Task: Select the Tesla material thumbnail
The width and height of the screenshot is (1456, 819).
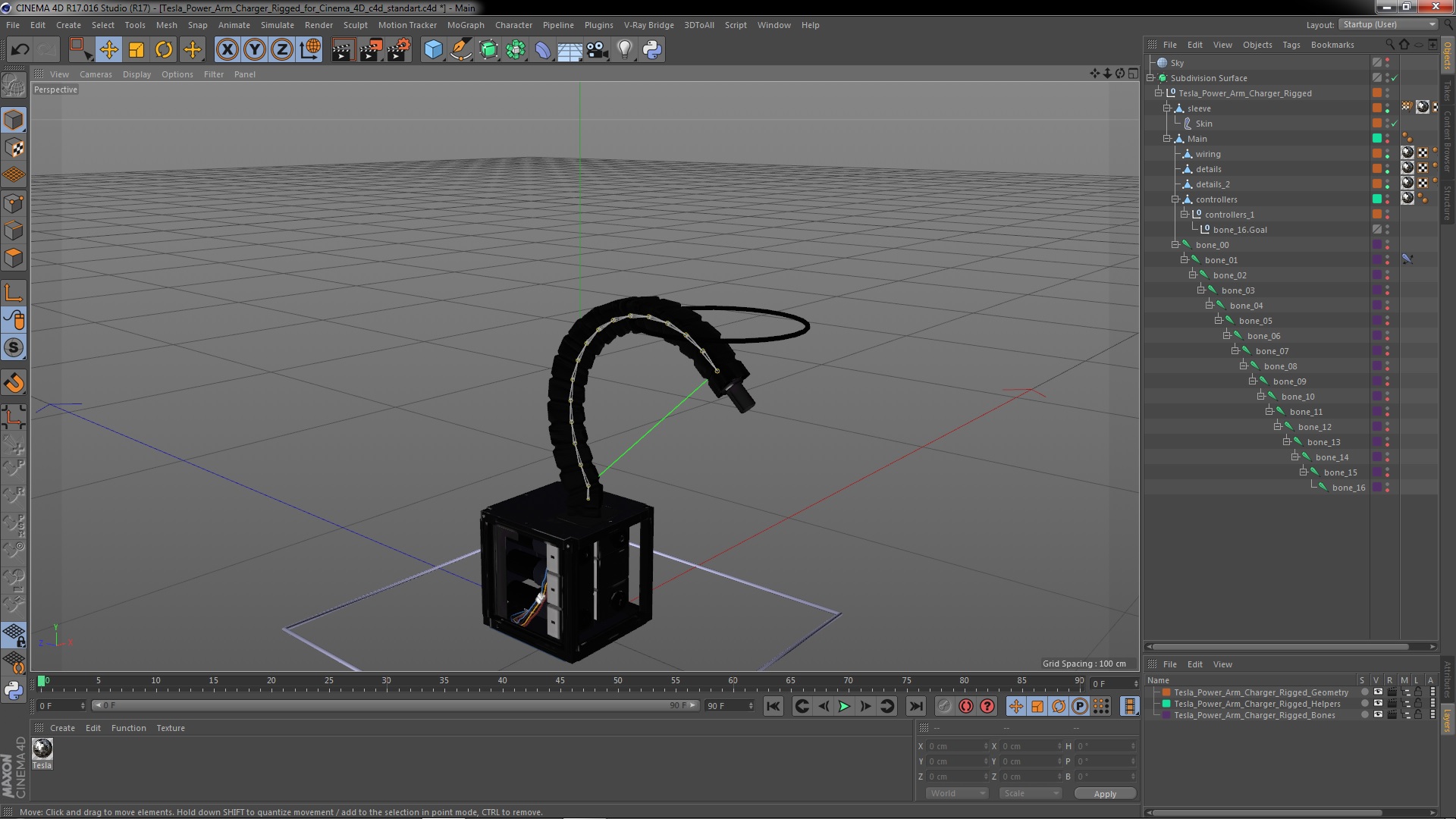Action: 42,748
